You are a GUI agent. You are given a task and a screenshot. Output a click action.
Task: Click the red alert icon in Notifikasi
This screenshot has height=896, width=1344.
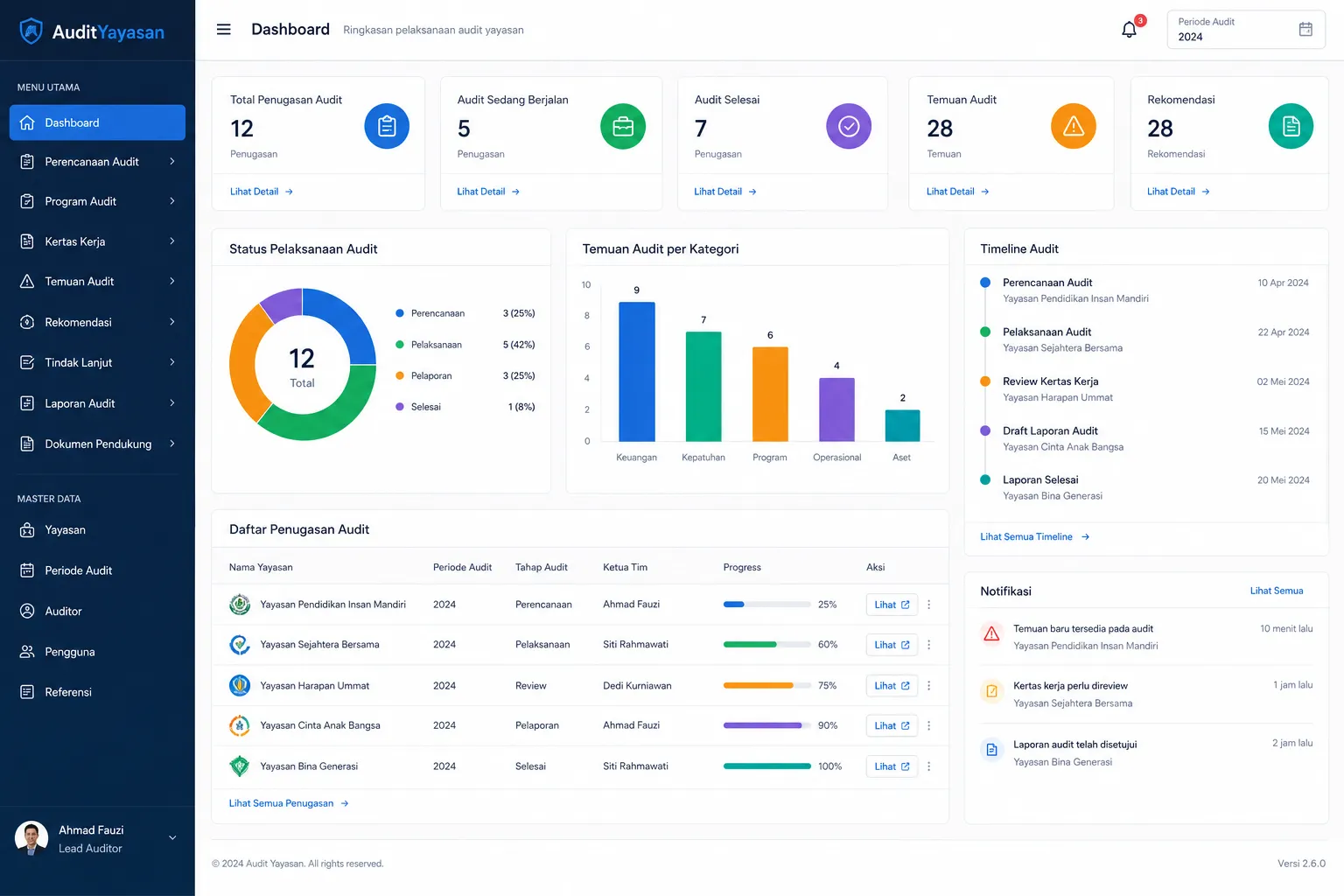tap(991, 633)
